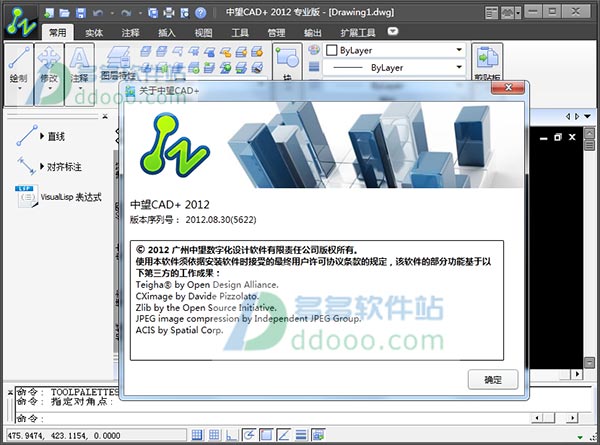Click the command line scrollbar right arrow
This screenshot has width=600, height=445.
[572, 418]
